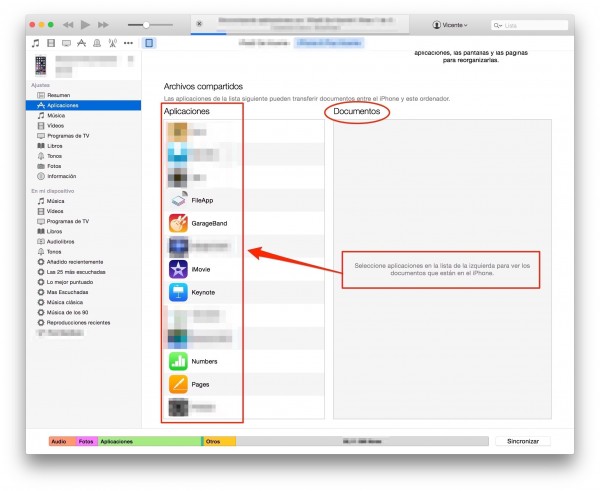Open Programas de TV under En mi dispositivo
600x491 pixels.
pos(83,221)
